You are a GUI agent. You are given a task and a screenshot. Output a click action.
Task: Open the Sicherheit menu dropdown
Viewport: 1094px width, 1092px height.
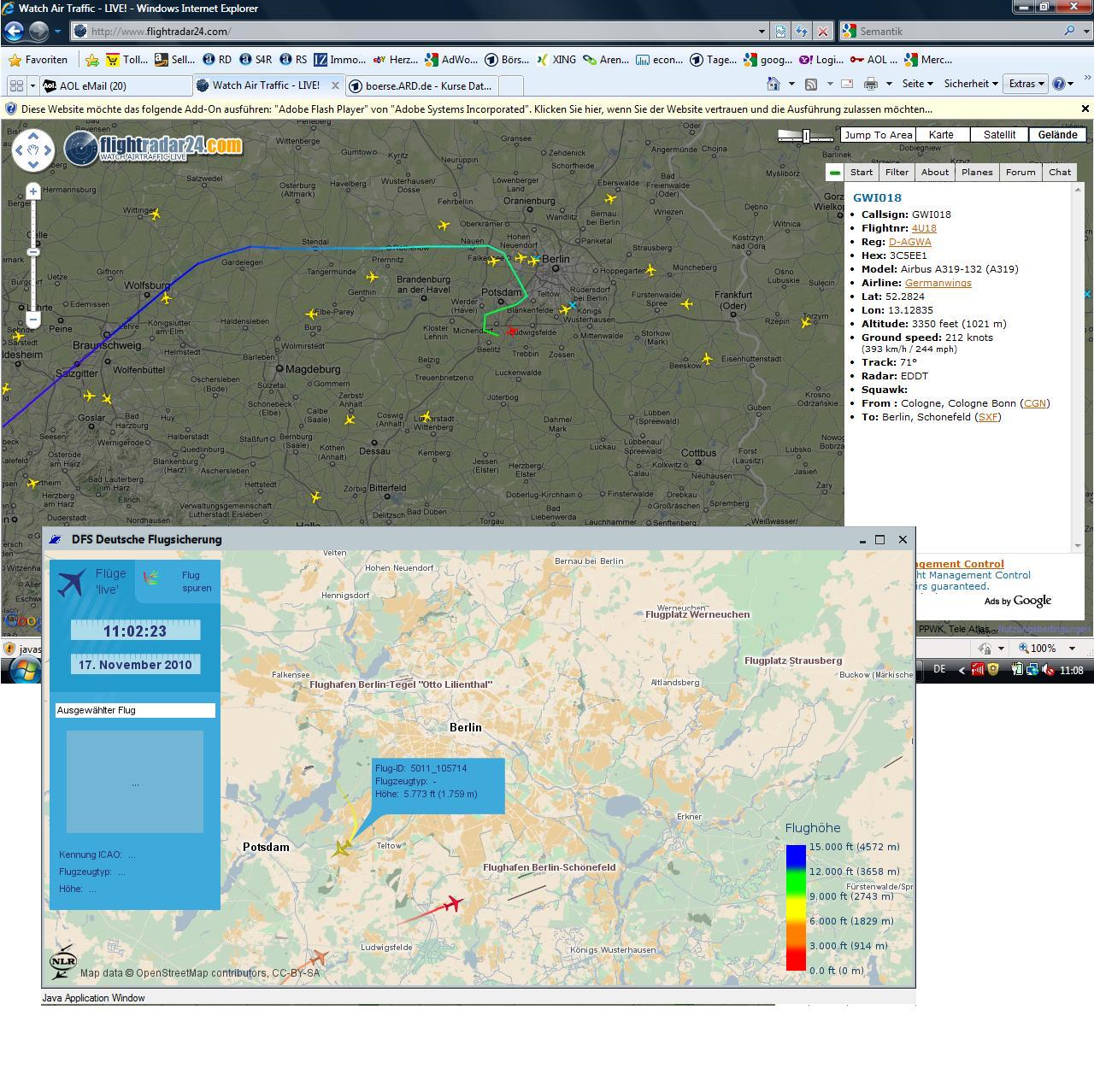pos(972,84)
